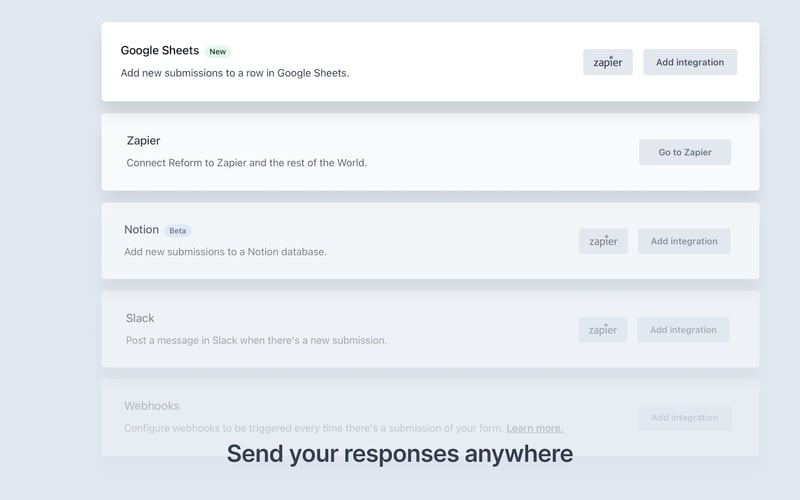Click 'Connect Reform to Zapier' description text
Viewport: 800px width, 500px height.
246,163
